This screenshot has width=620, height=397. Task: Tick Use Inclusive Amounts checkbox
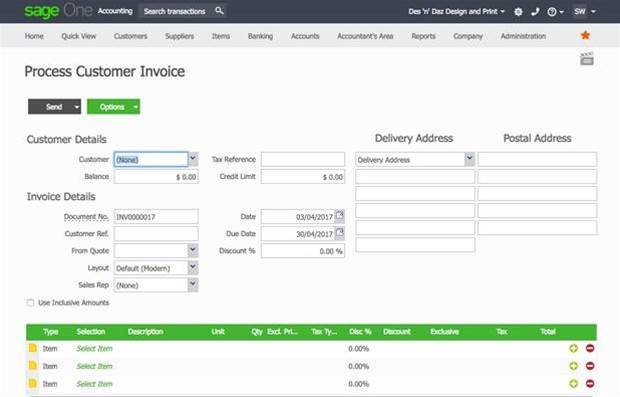[x=30, y=303]
